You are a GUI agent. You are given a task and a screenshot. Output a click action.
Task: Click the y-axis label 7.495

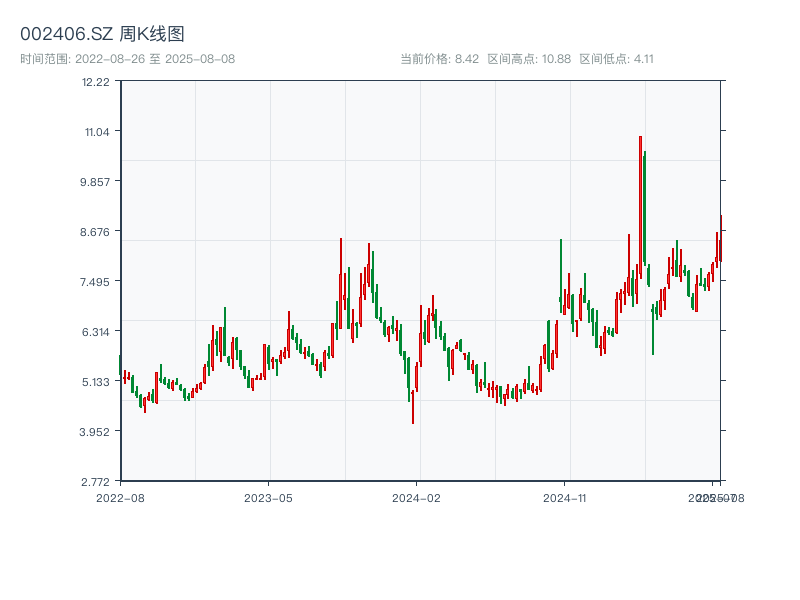(x=95, y=282)
